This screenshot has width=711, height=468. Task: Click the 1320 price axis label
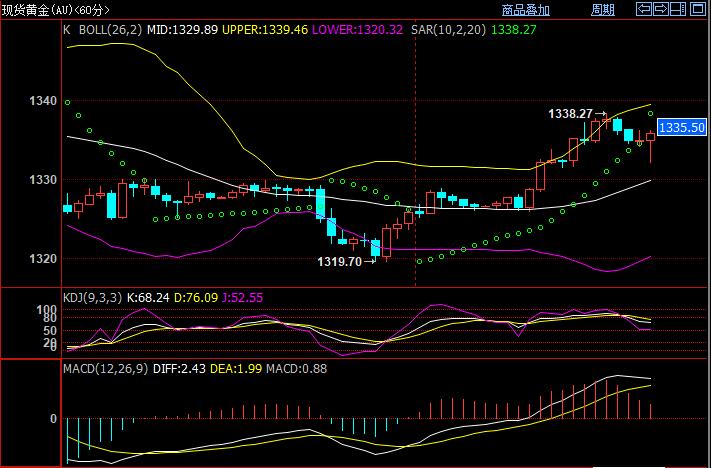tap(43, 258)
